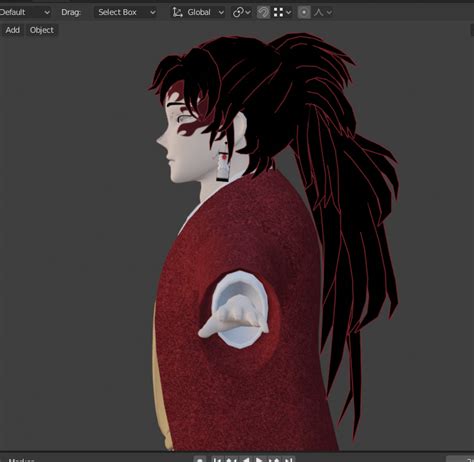Open the Marker menu in timeline
This screenshot has height=462, width=474.
pos(21,460)
